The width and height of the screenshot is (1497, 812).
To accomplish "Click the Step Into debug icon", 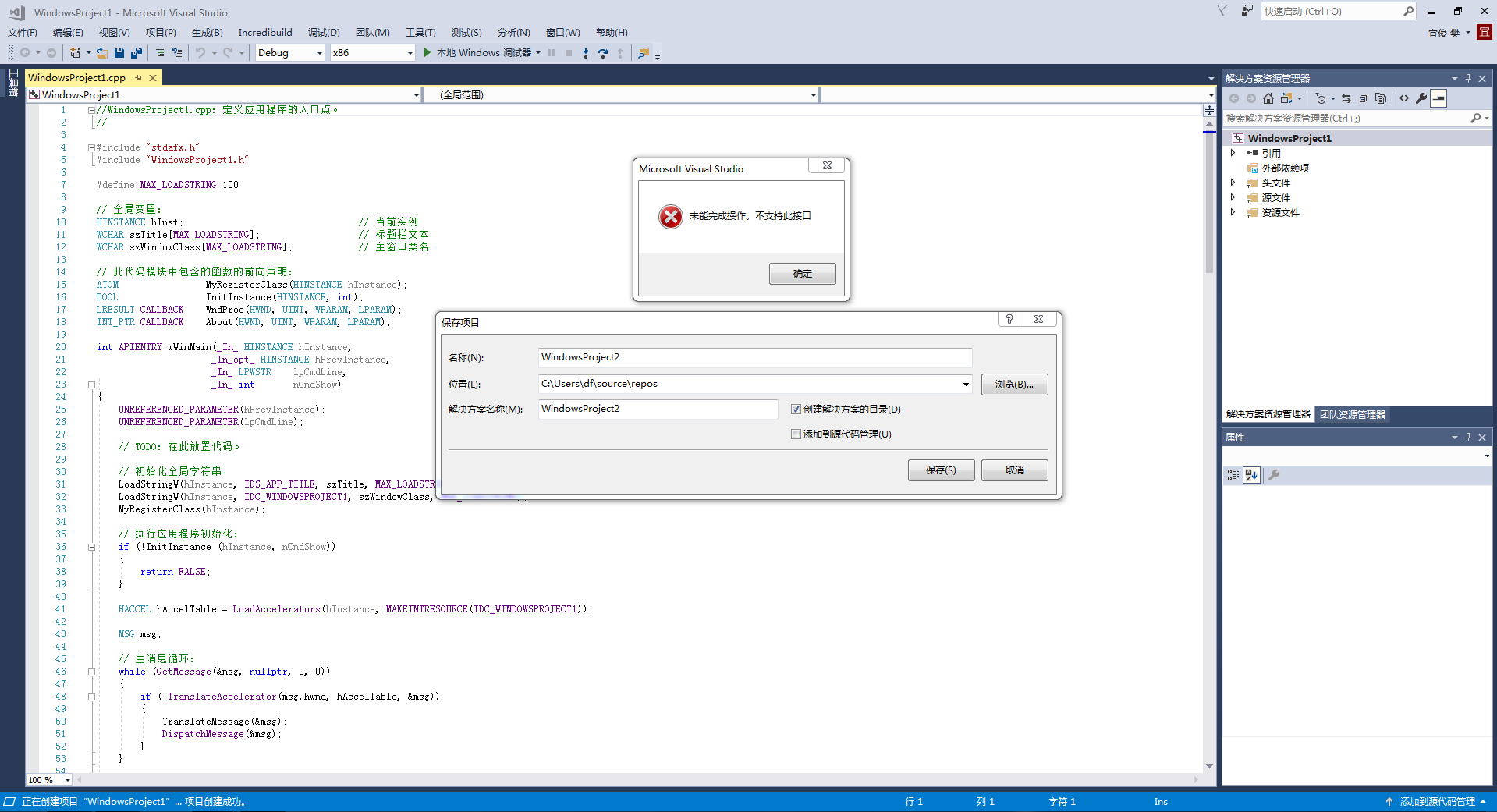I will (586, 53).
